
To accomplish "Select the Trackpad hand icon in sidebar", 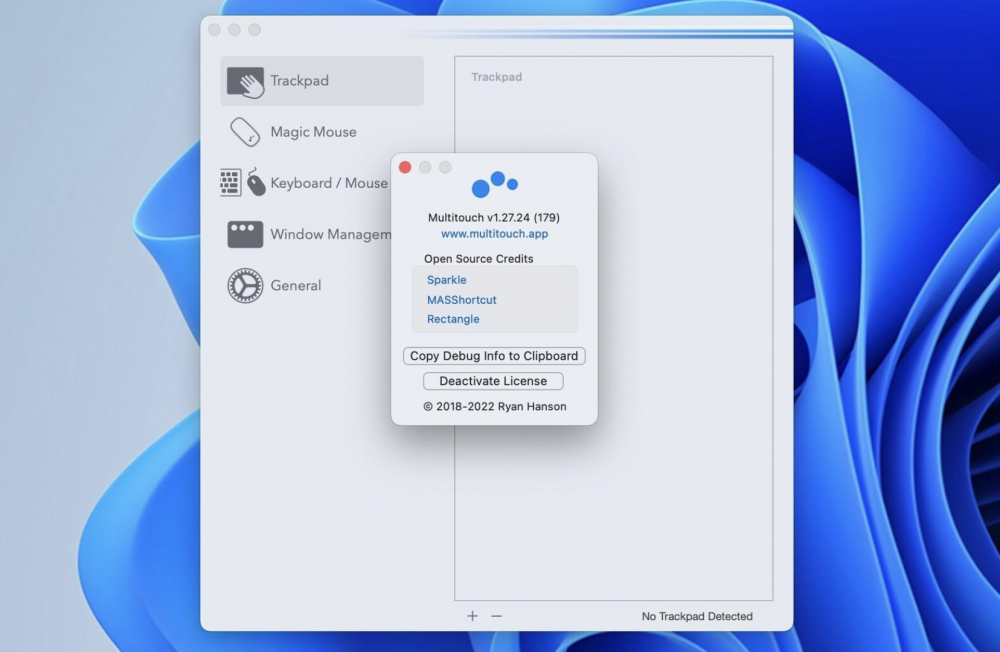I will [x=246, y=82].
